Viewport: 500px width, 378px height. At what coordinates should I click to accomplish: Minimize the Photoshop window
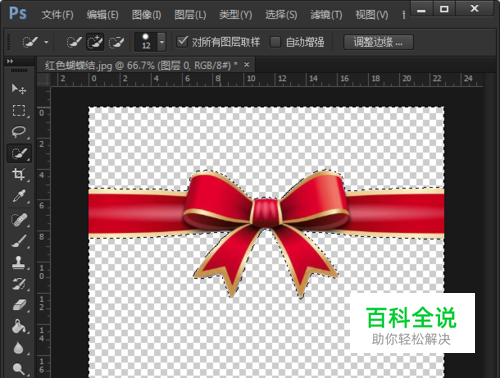(421, 9)
